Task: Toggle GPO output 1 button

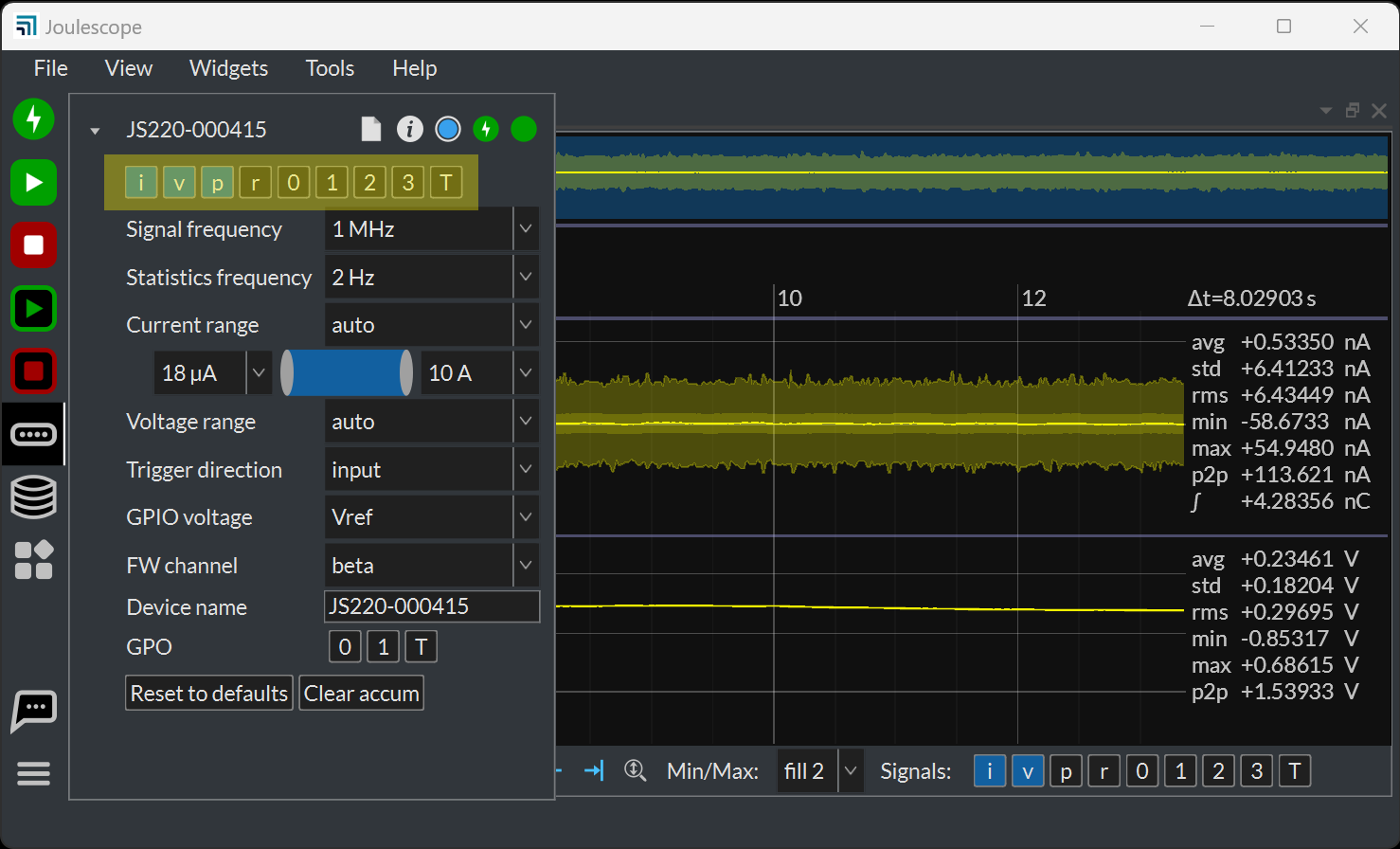Action: tap(383, 647)
